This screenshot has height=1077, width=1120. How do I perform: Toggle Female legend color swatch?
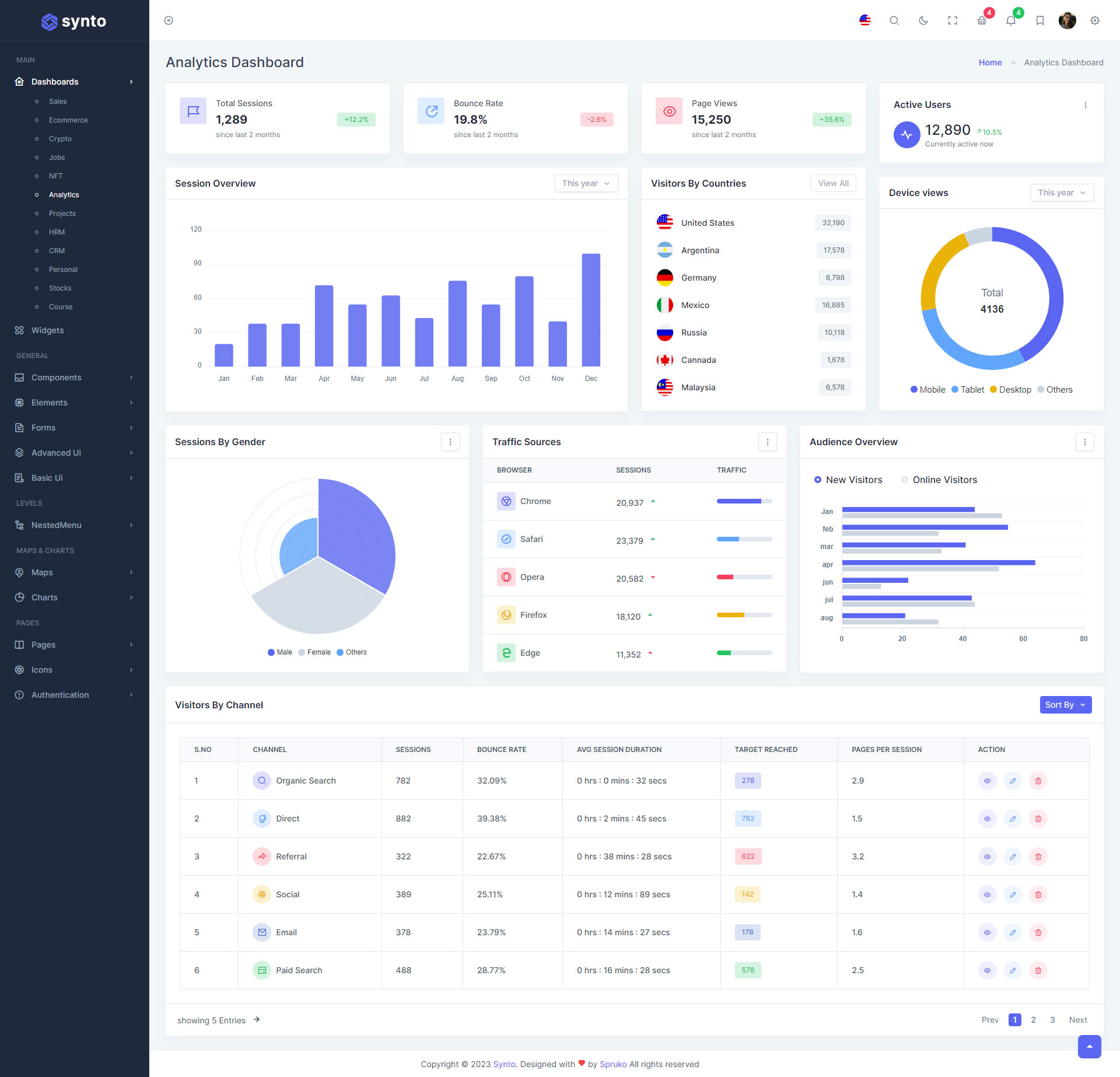(302, 652)
